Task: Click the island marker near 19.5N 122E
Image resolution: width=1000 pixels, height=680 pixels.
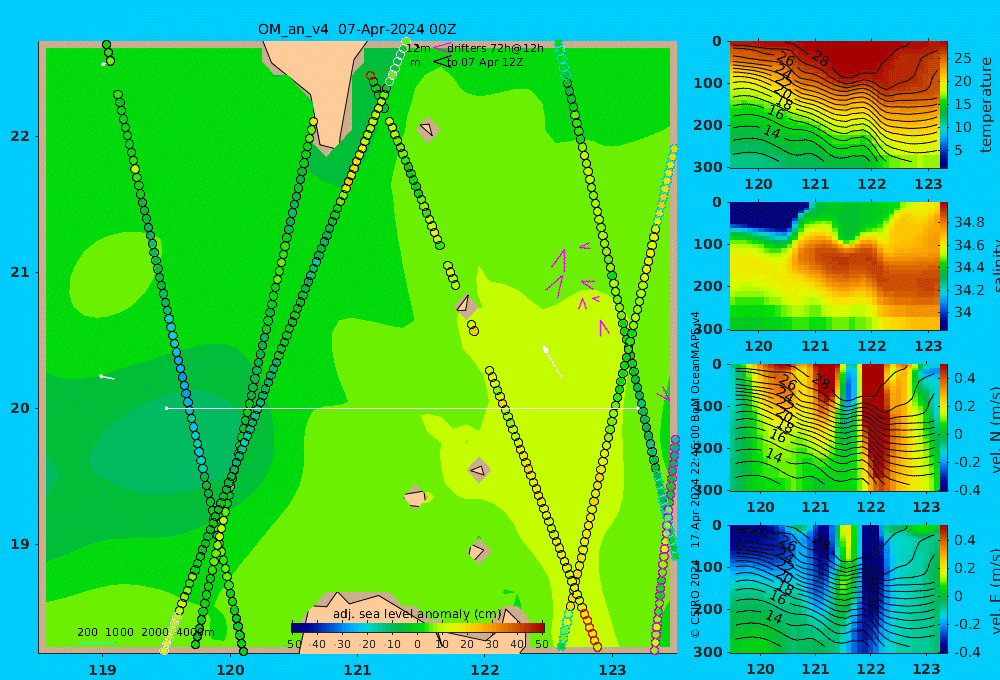Action: click(x=478, y=471)
